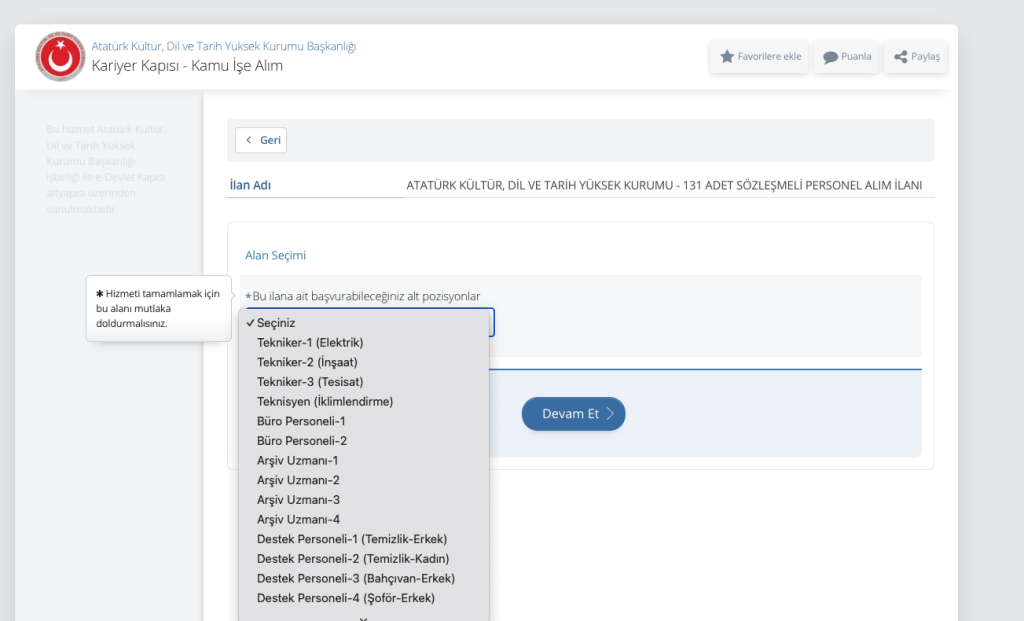Open Atatürk Kültür, Dil ve Tarih Kurumu link
Viewport: 1024px width, 621px height.
(223, 46)
